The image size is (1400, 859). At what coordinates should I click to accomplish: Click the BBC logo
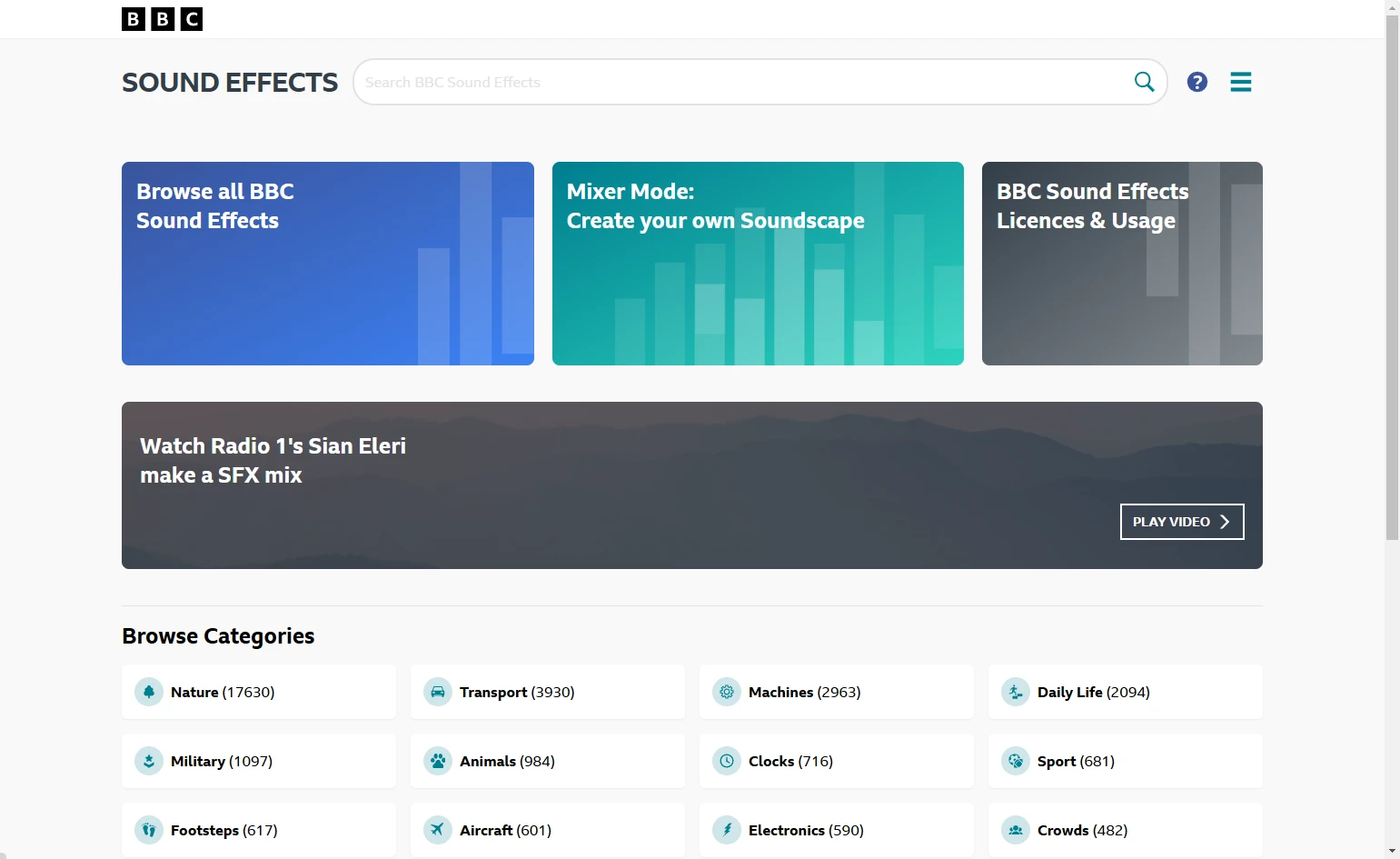(x=162, y=19)
